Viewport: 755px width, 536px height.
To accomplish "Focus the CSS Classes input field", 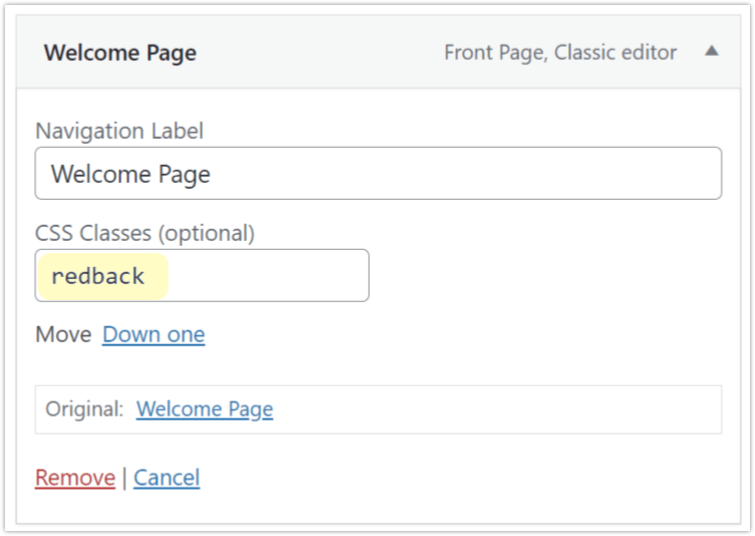I will click(x=202, y=275).
